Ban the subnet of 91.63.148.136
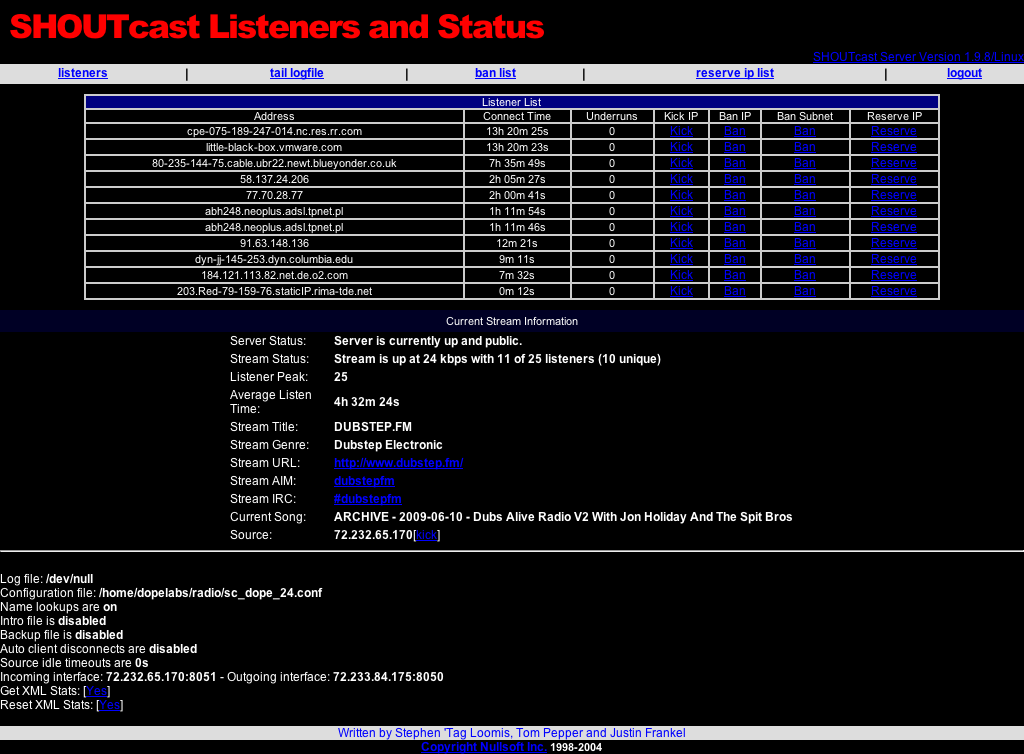Screen dimensions: 1024x754 [x=805, y=243]
